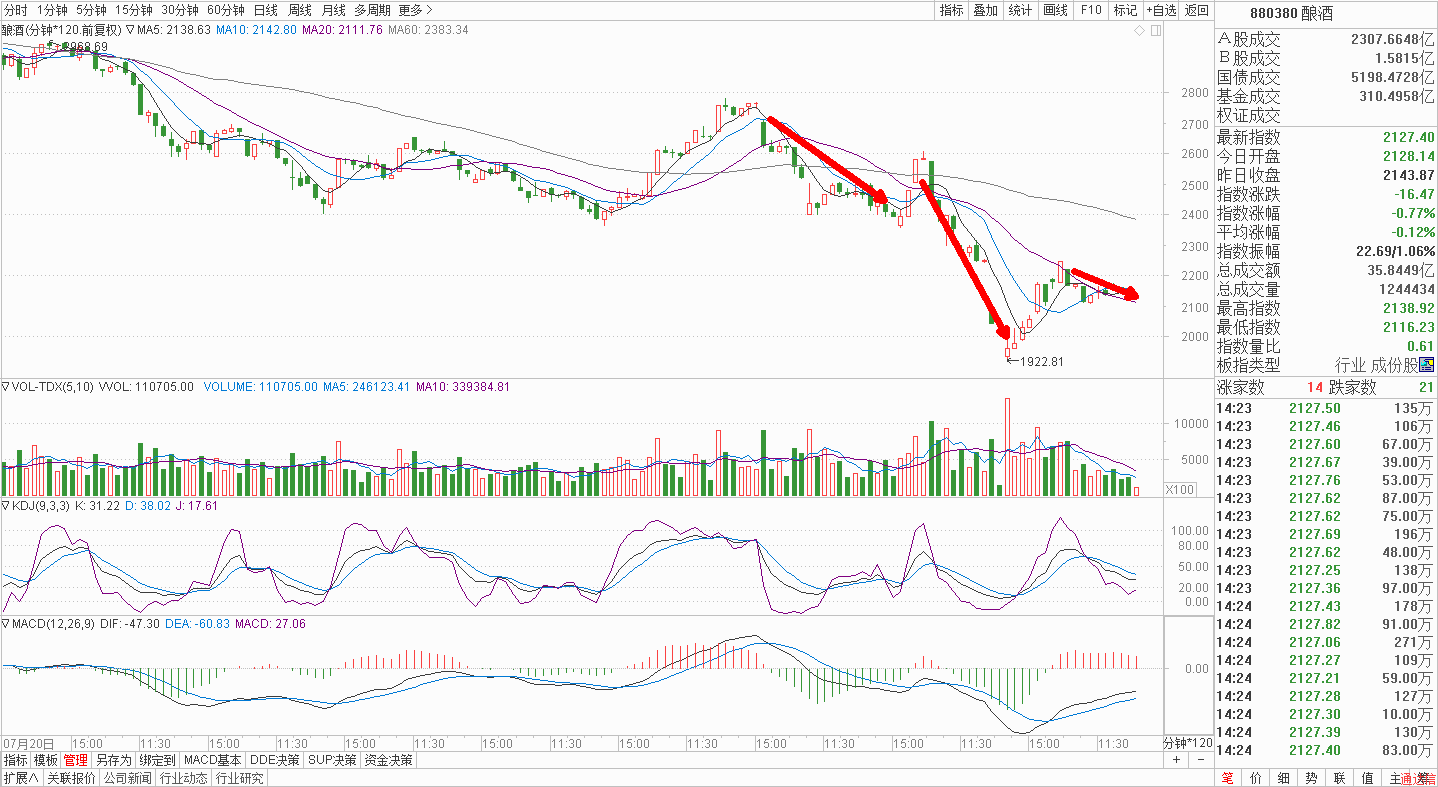The image size is (1438, 787).
Task: Click the 1922.81 low price label
Action: pos(1042,362)
